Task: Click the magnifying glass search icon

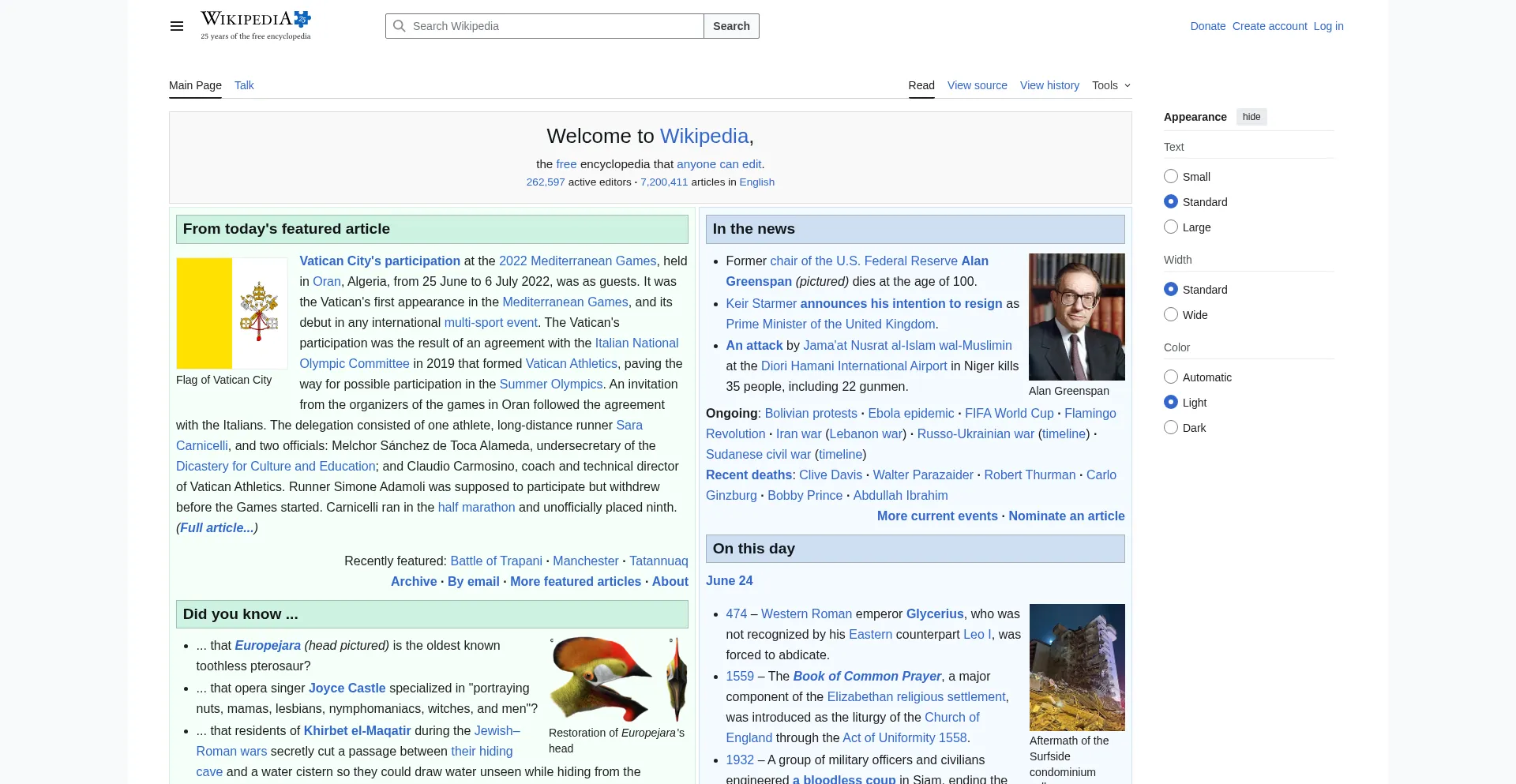Action: pyautogui.click(x=400, y=26)
